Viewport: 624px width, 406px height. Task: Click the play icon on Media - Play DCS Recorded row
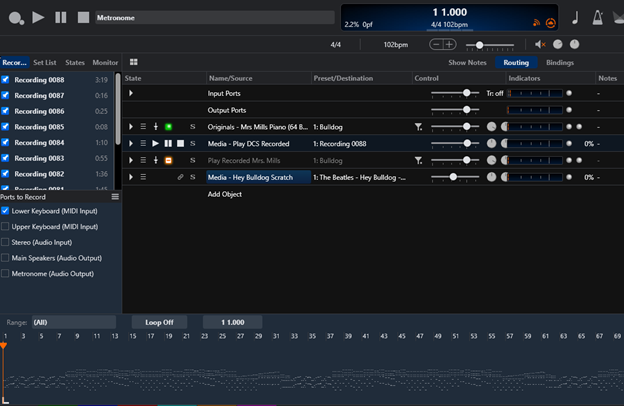click(156, 144)
